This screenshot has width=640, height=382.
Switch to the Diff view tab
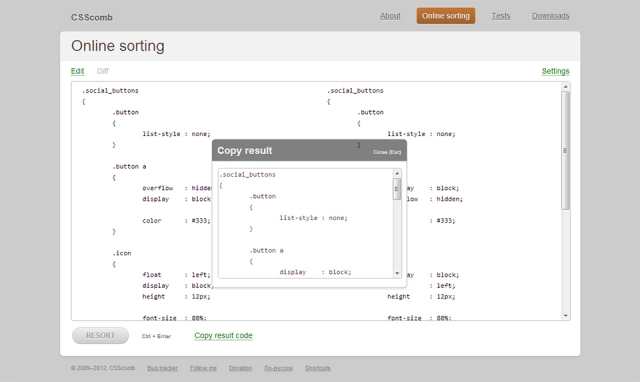[103, 71]
